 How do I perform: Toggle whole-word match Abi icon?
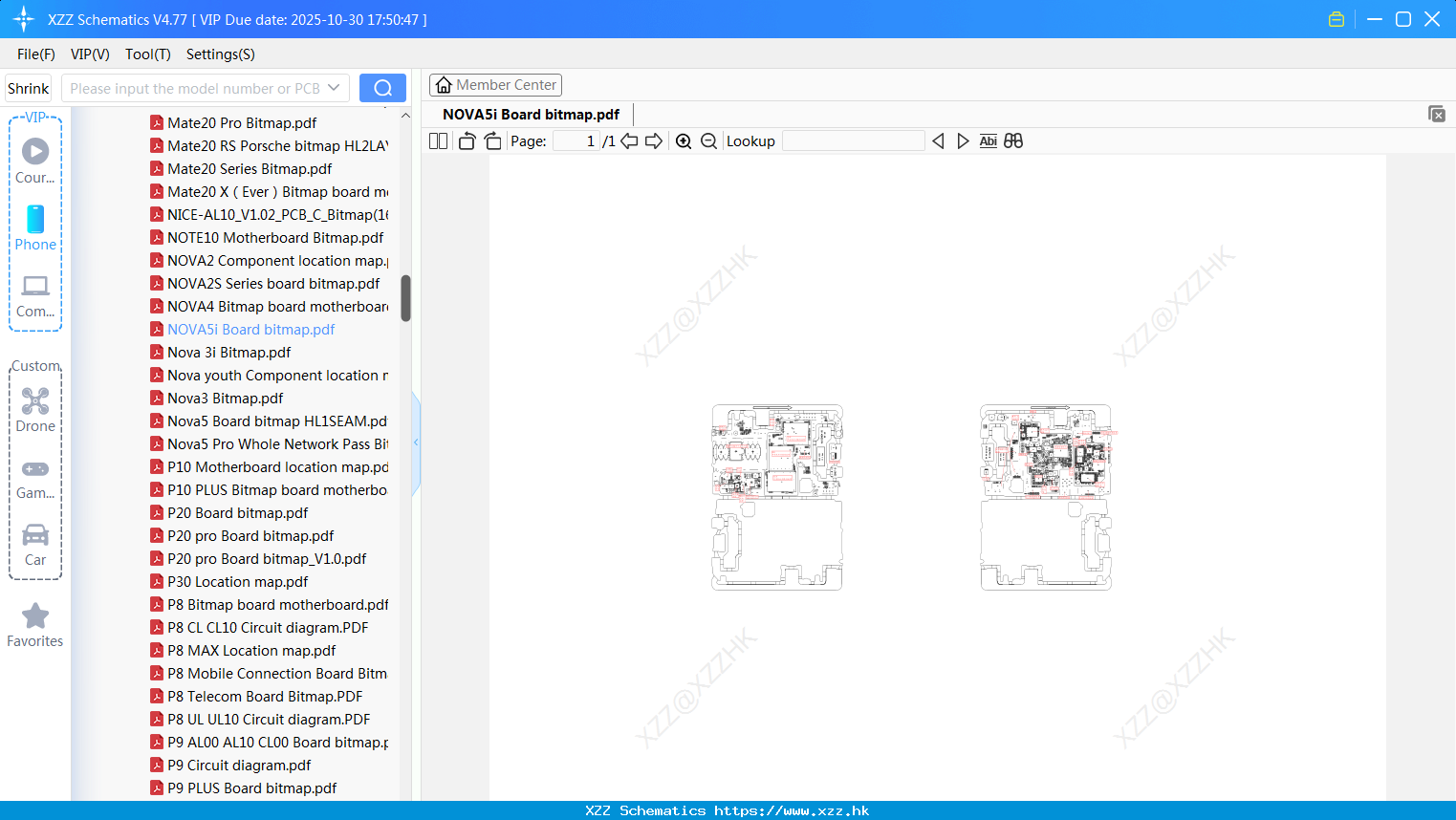[x=989, y=140]
